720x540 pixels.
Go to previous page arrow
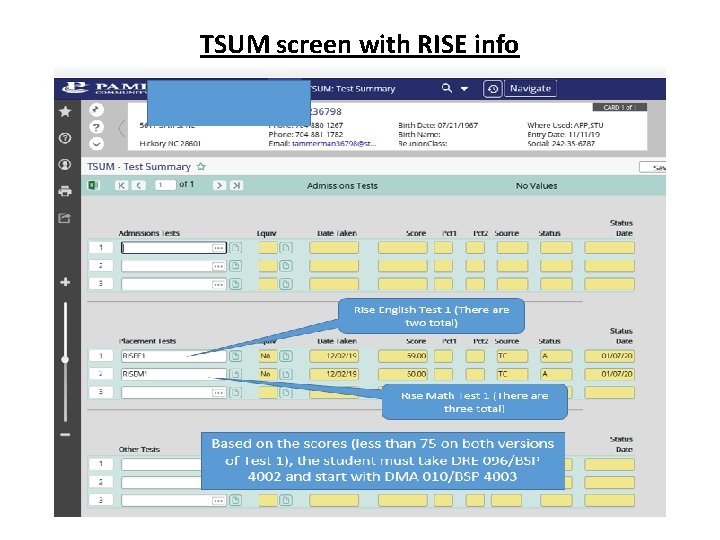[x=138, y=185]
